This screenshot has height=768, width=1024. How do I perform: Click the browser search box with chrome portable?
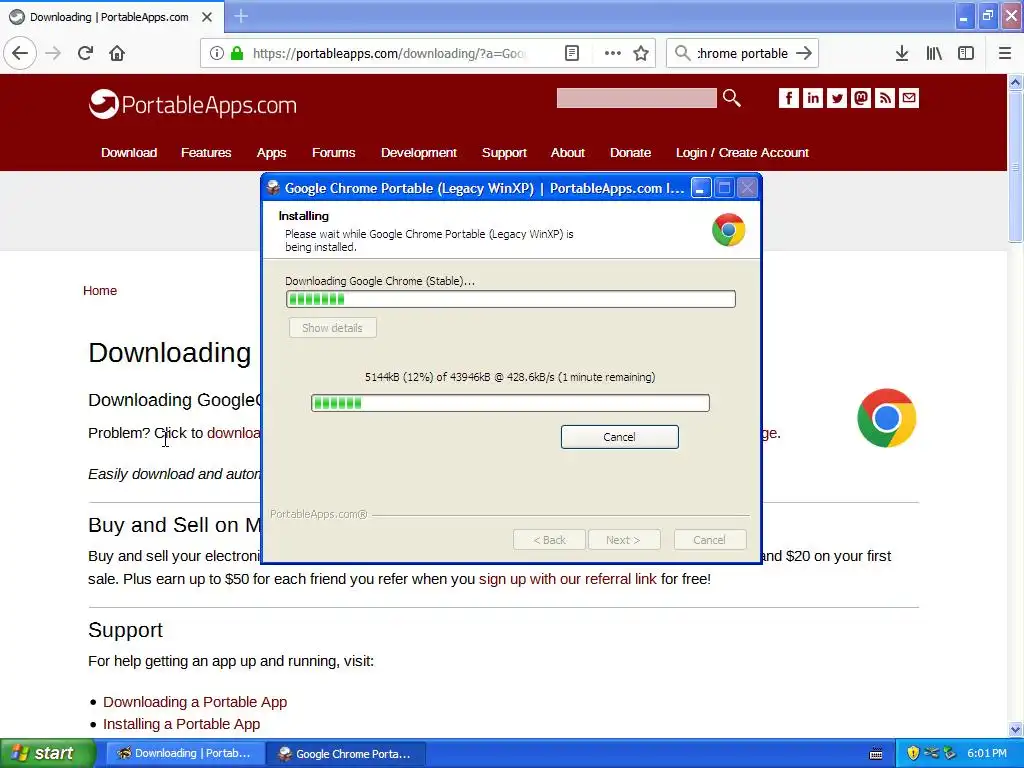tap(742, 53)
